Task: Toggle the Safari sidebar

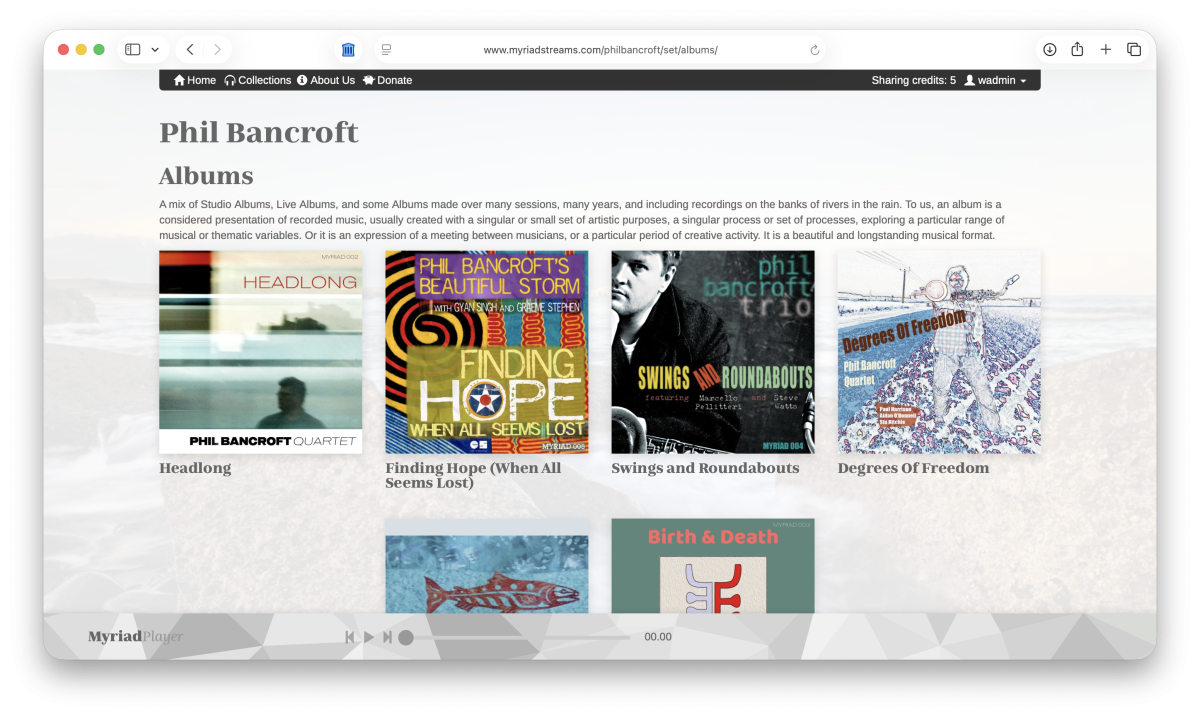Action: (x=133, y=49)
